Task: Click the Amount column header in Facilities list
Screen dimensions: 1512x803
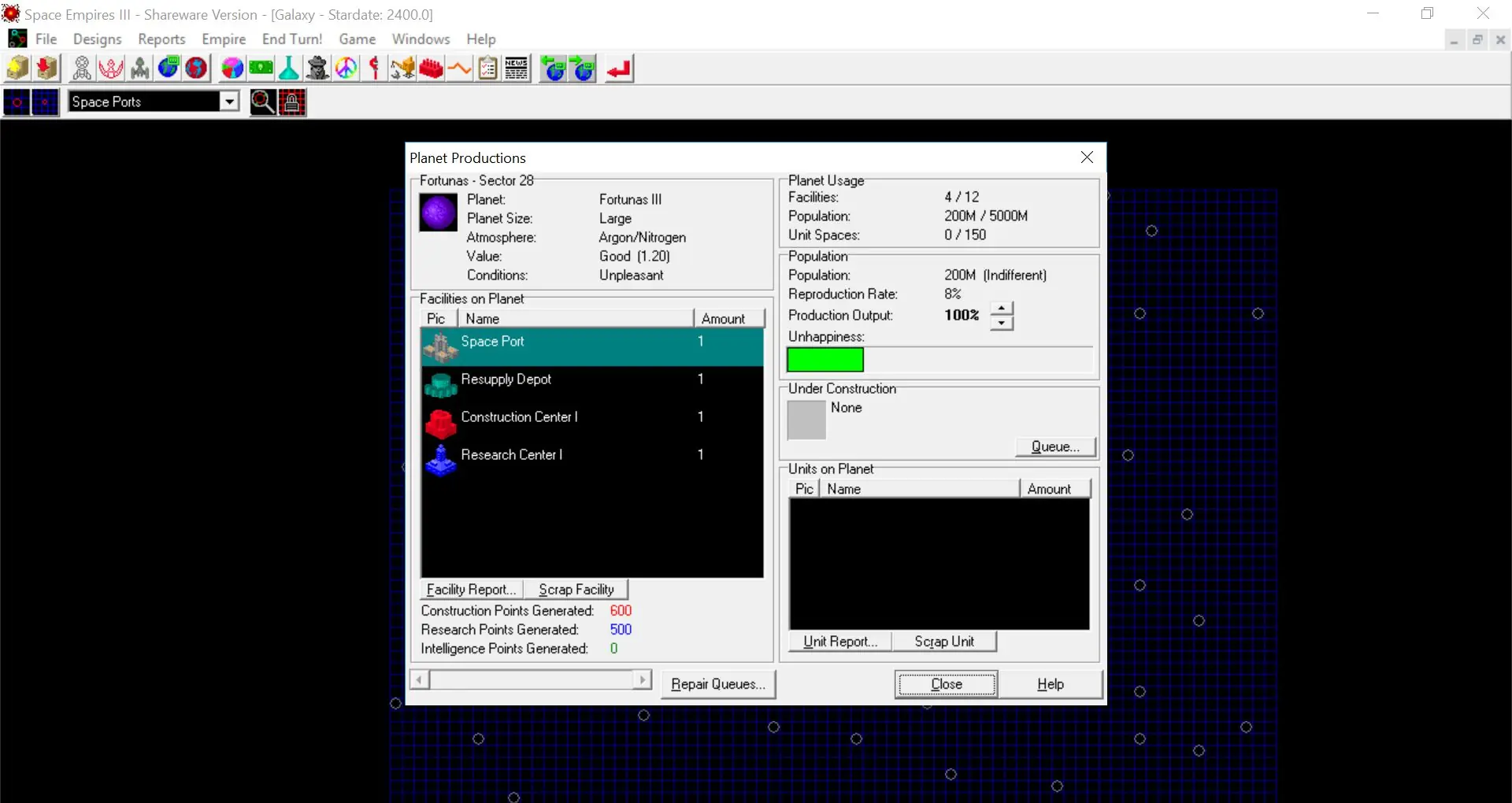Action: 729,319
